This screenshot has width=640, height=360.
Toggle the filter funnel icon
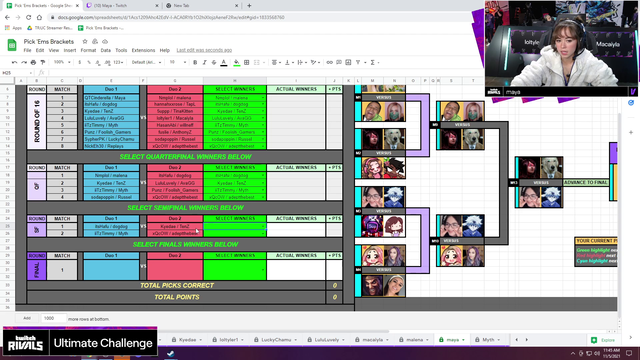(x=358, y=62)
